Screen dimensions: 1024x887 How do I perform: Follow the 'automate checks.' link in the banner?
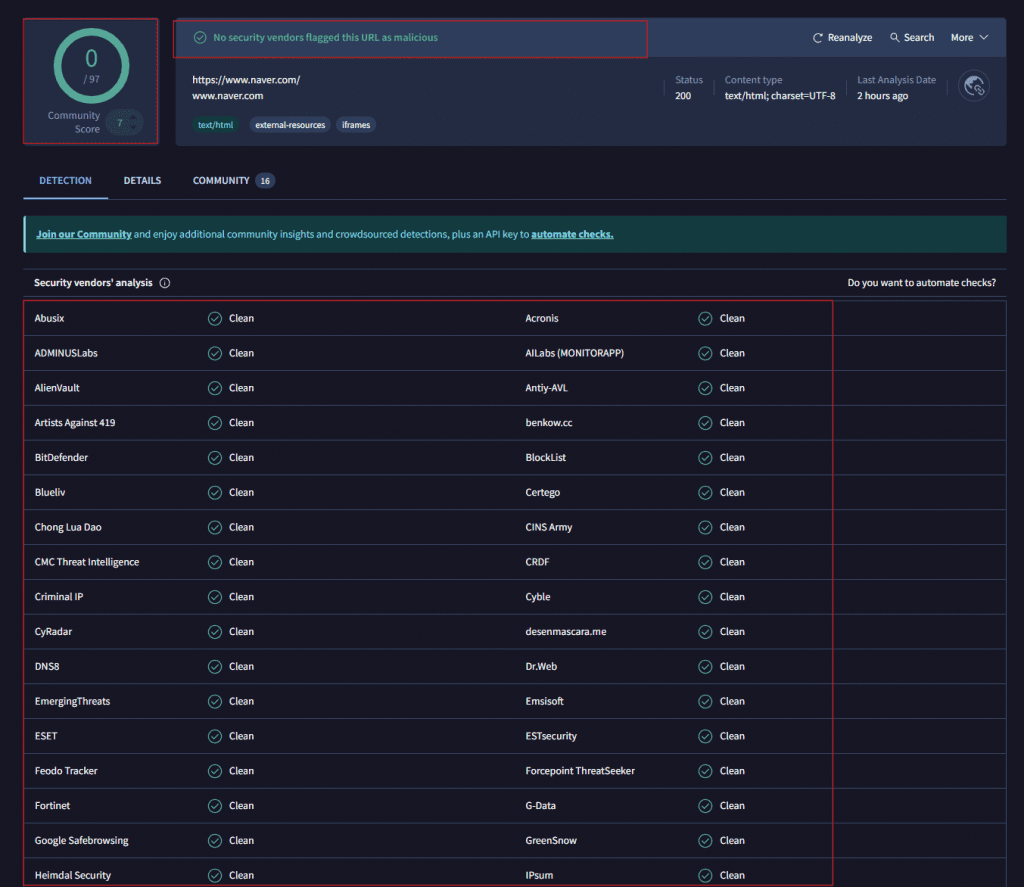click(572, 234)
